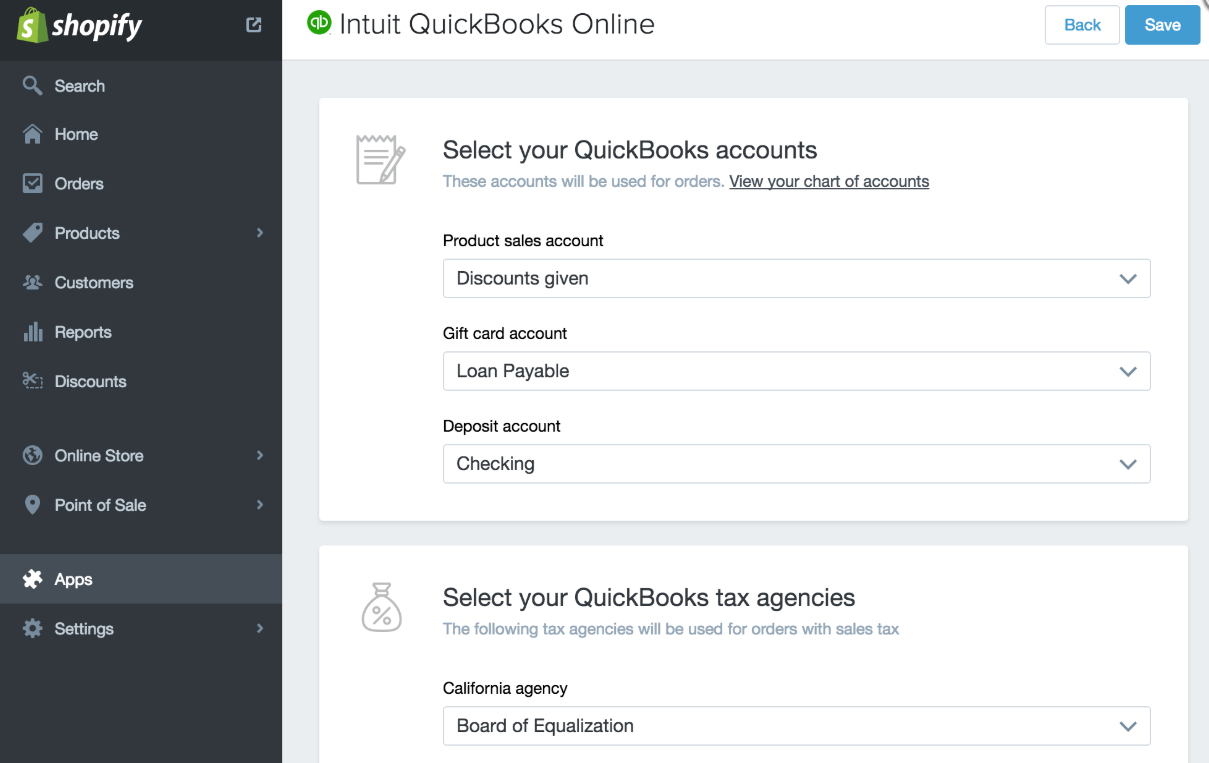
Task: Open Search in sidebar
Action: tap(141, 85)
